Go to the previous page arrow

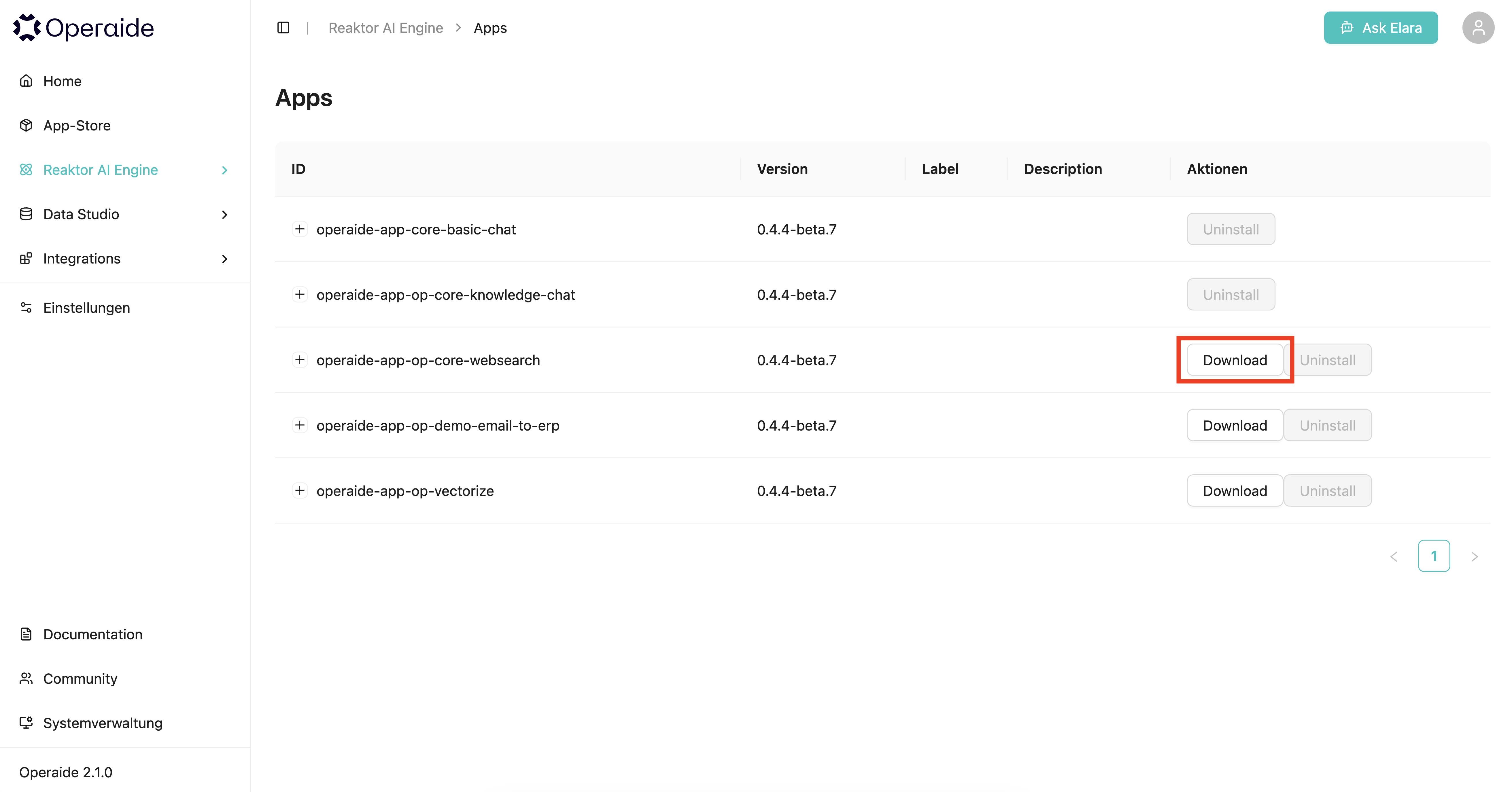pos(1393,556)
